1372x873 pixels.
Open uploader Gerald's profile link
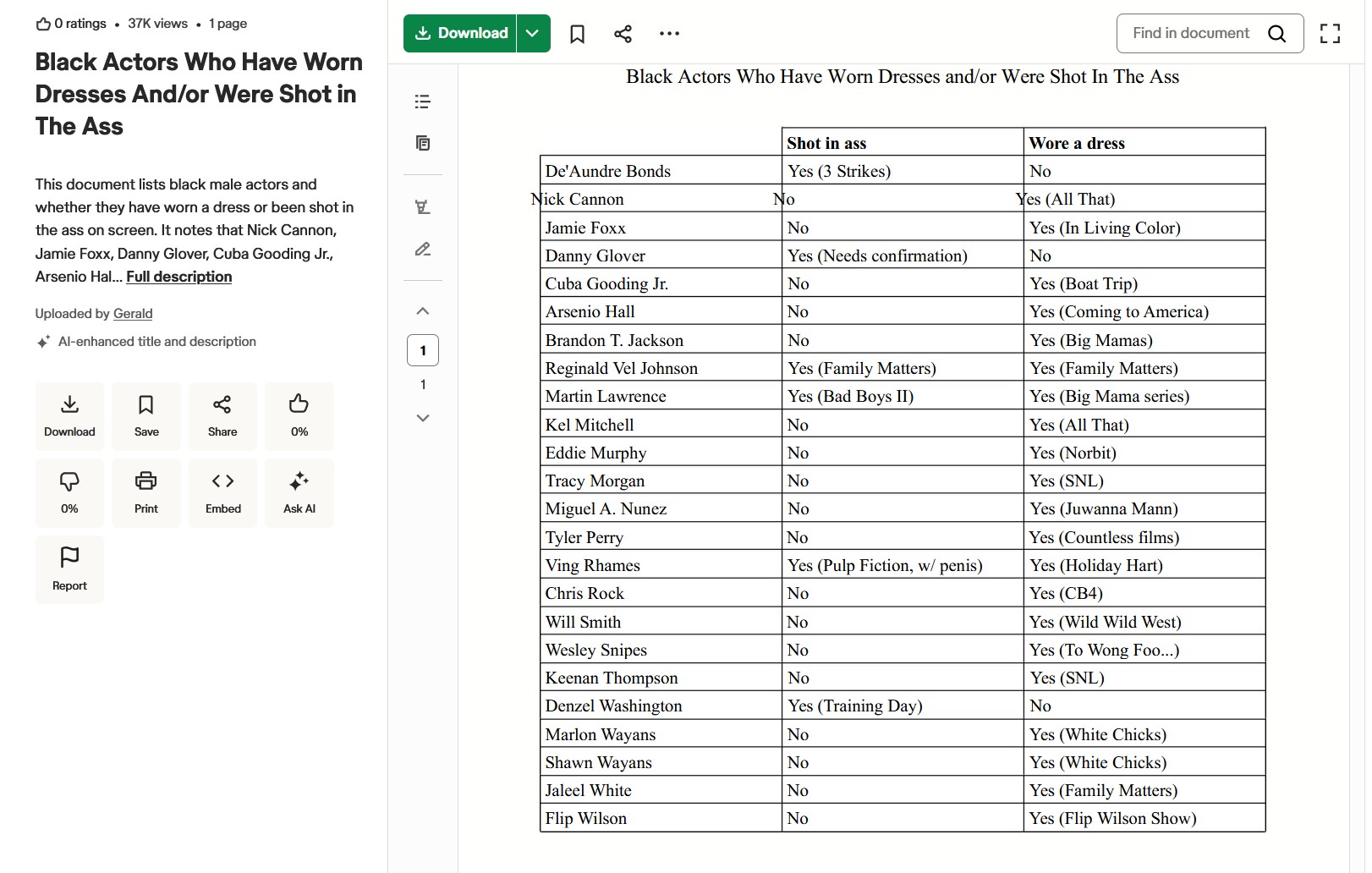click(x=133, y=314)
